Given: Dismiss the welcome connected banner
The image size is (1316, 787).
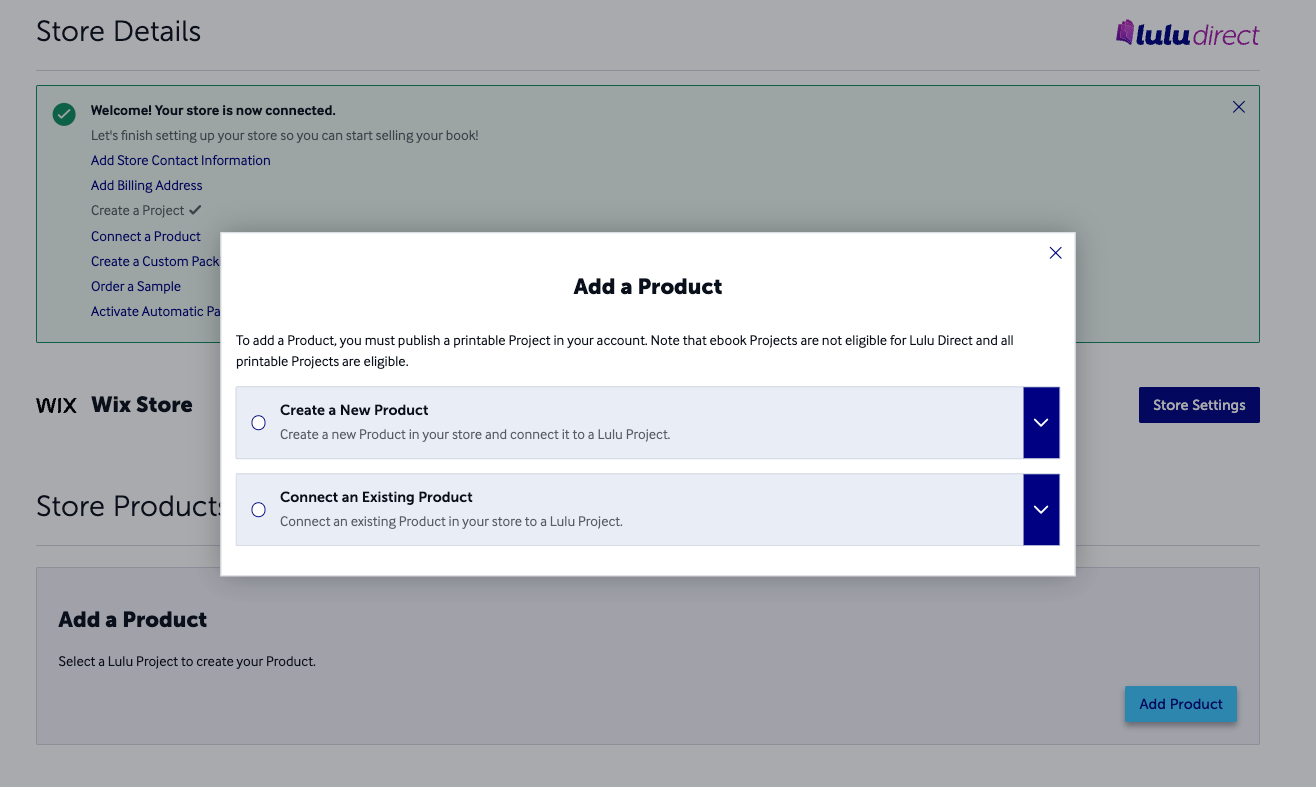Looking at the screenshot, I should tap(1238, 106).
